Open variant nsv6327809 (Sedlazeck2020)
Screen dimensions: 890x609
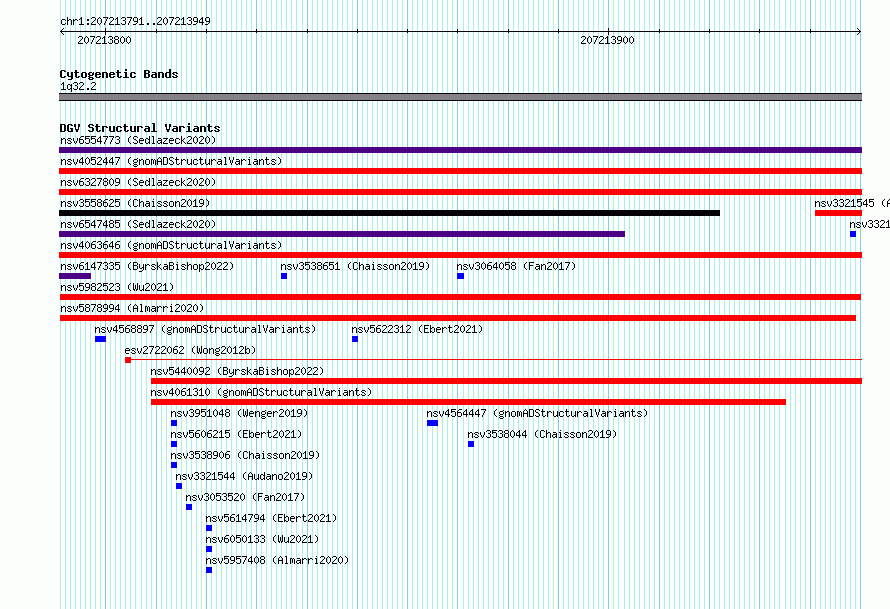(138, 182)
